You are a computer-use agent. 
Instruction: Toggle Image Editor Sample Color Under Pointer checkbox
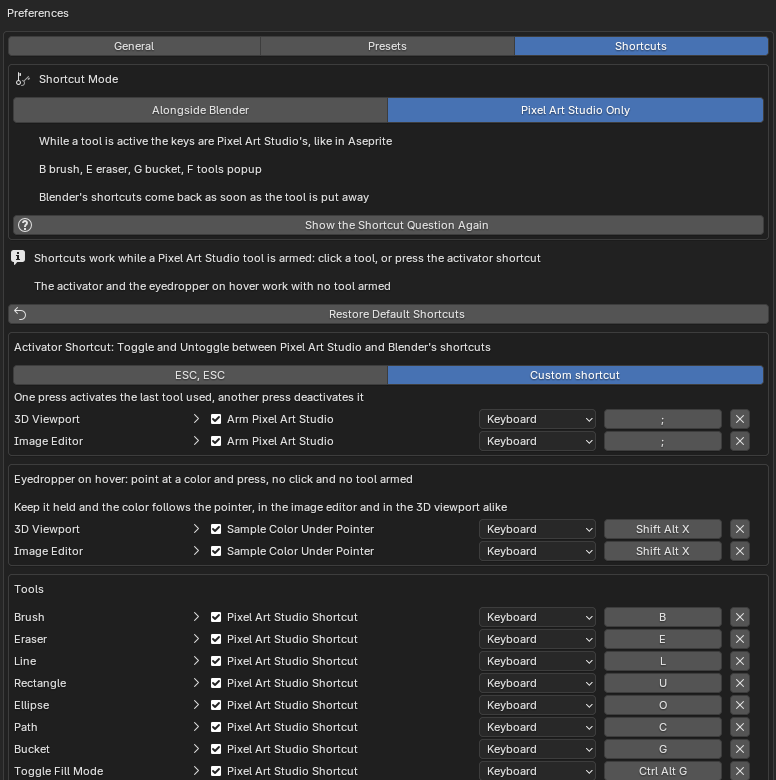216,551
